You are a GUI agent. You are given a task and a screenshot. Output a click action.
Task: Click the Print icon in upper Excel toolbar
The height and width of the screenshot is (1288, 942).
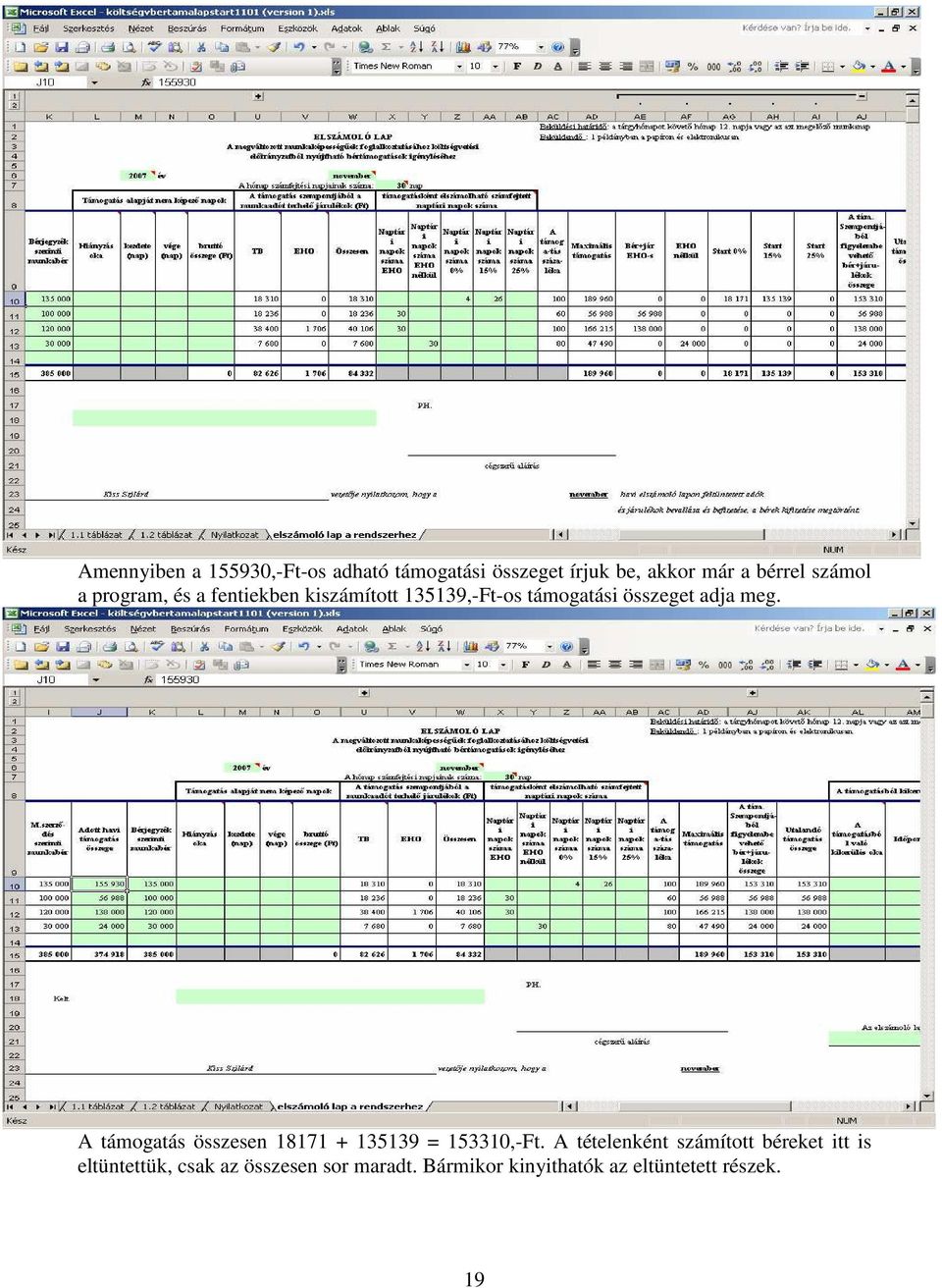click(x=108, y=46)
